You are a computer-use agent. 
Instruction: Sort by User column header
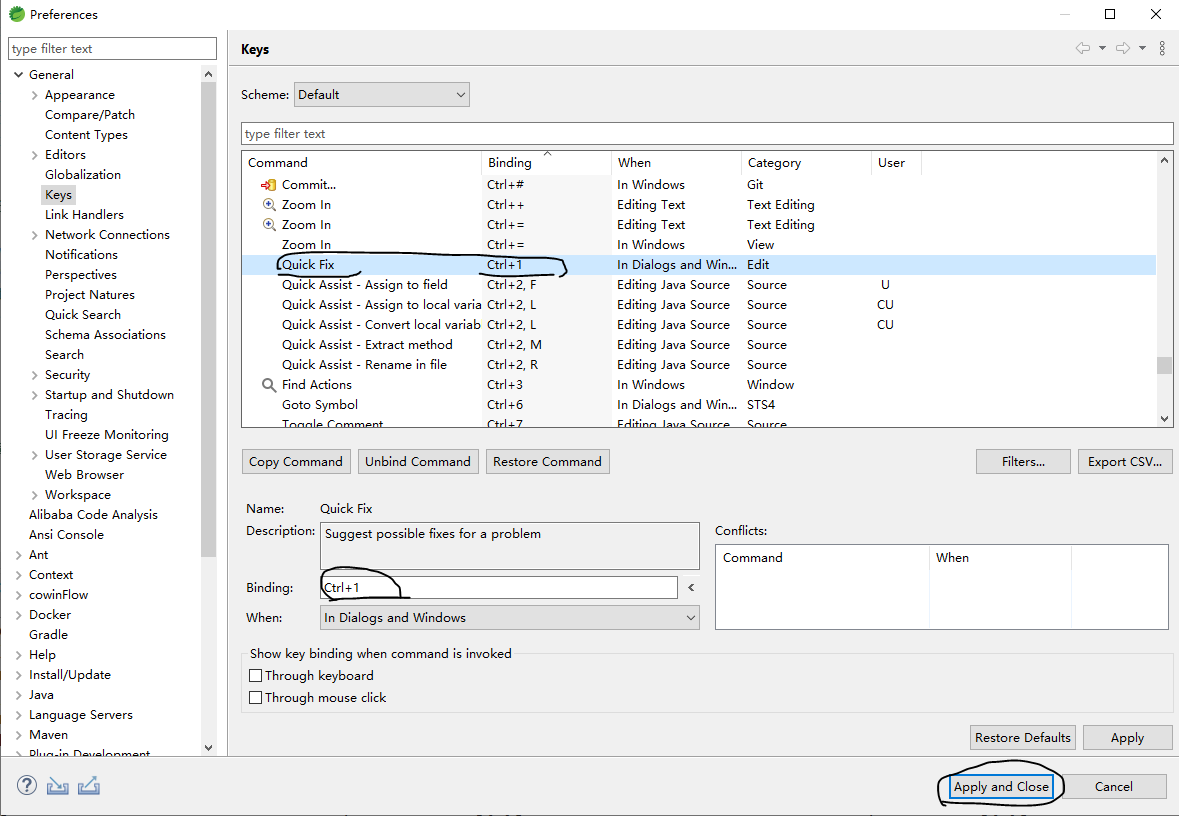(x=896, y=162)
